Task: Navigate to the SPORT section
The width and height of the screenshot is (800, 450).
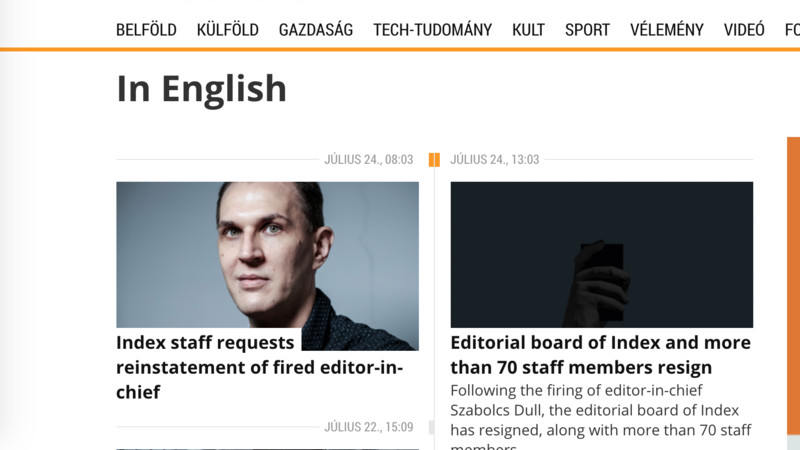Action: point(587,30)
